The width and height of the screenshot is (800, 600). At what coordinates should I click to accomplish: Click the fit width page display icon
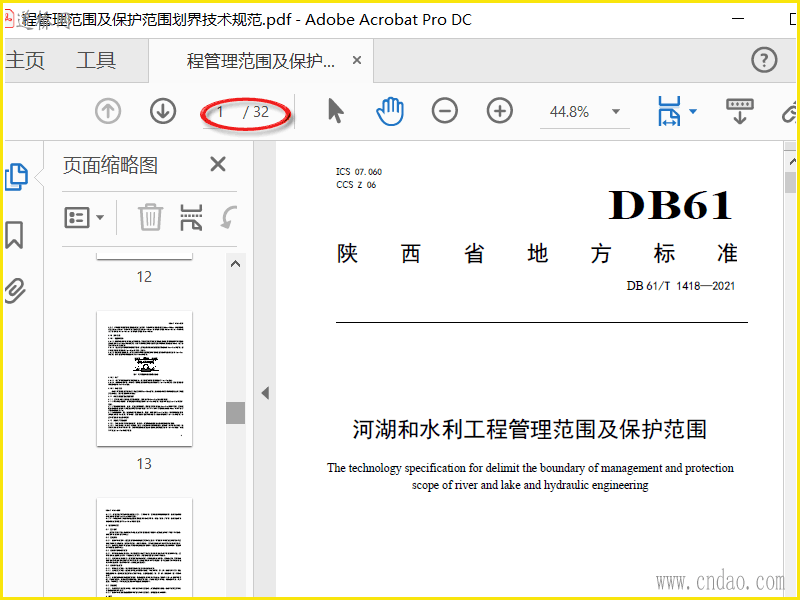(669, 111)
